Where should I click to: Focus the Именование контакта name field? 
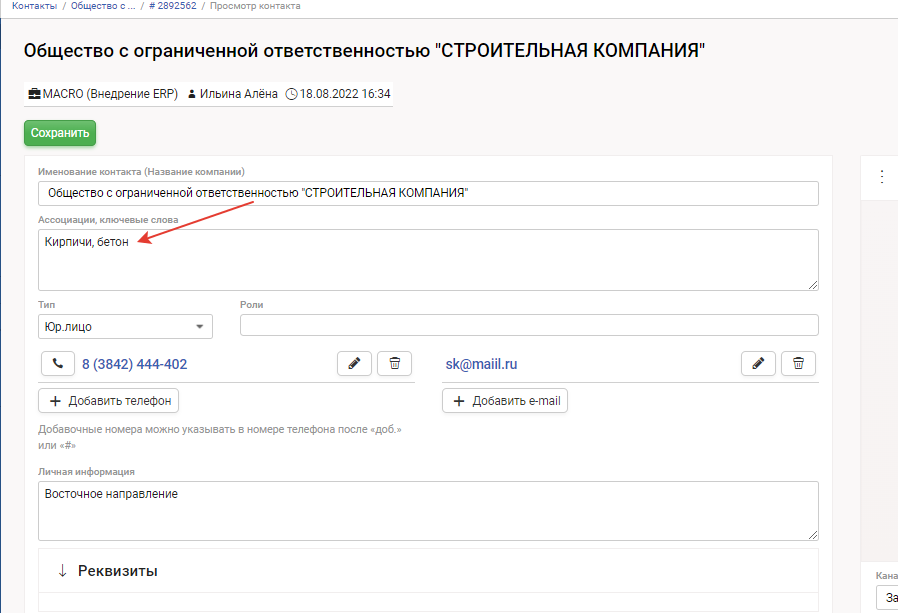point(428,193)
